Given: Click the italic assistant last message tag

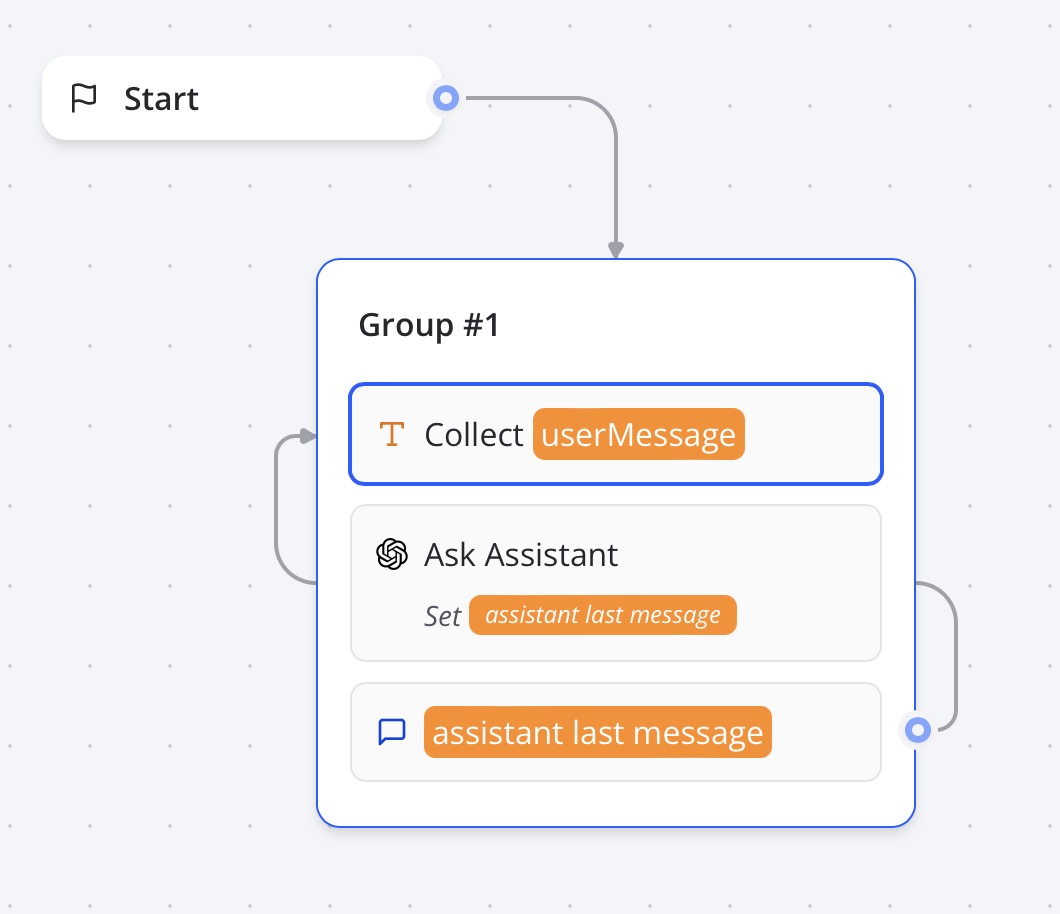Looking at the screenshot, I should pos(602,615).
